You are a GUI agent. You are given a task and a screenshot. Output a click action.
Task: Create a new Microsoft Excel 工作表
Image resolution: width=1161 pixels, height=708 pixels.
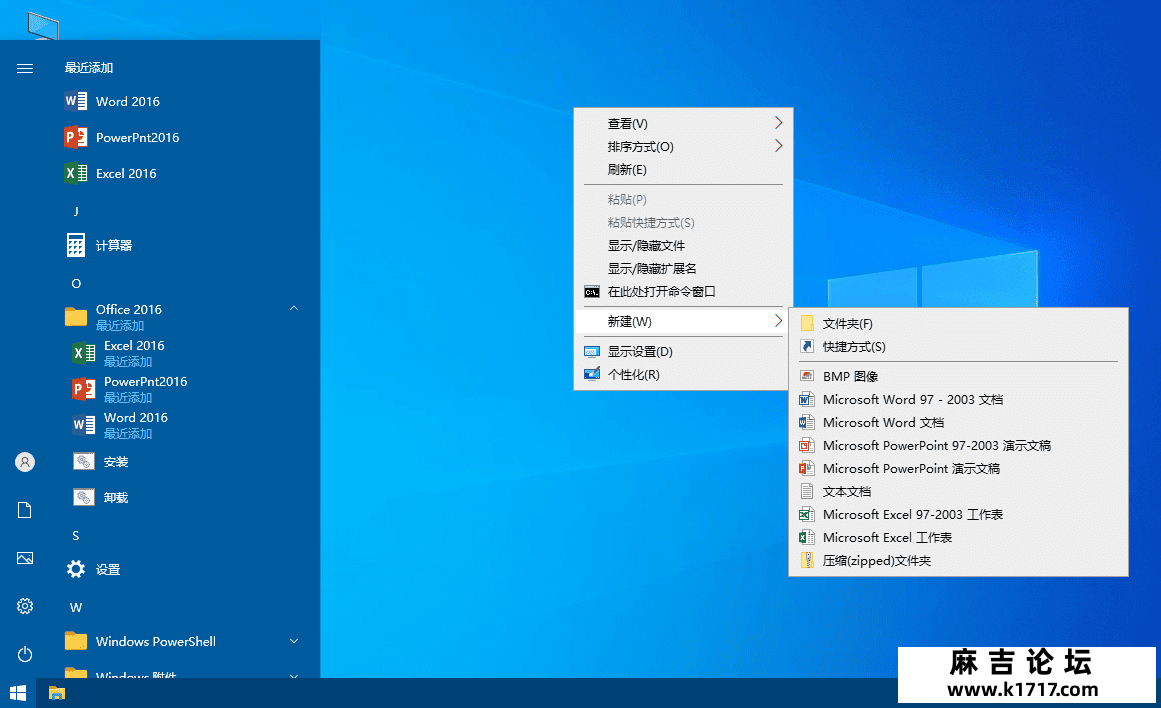click(x=959, y=537)
